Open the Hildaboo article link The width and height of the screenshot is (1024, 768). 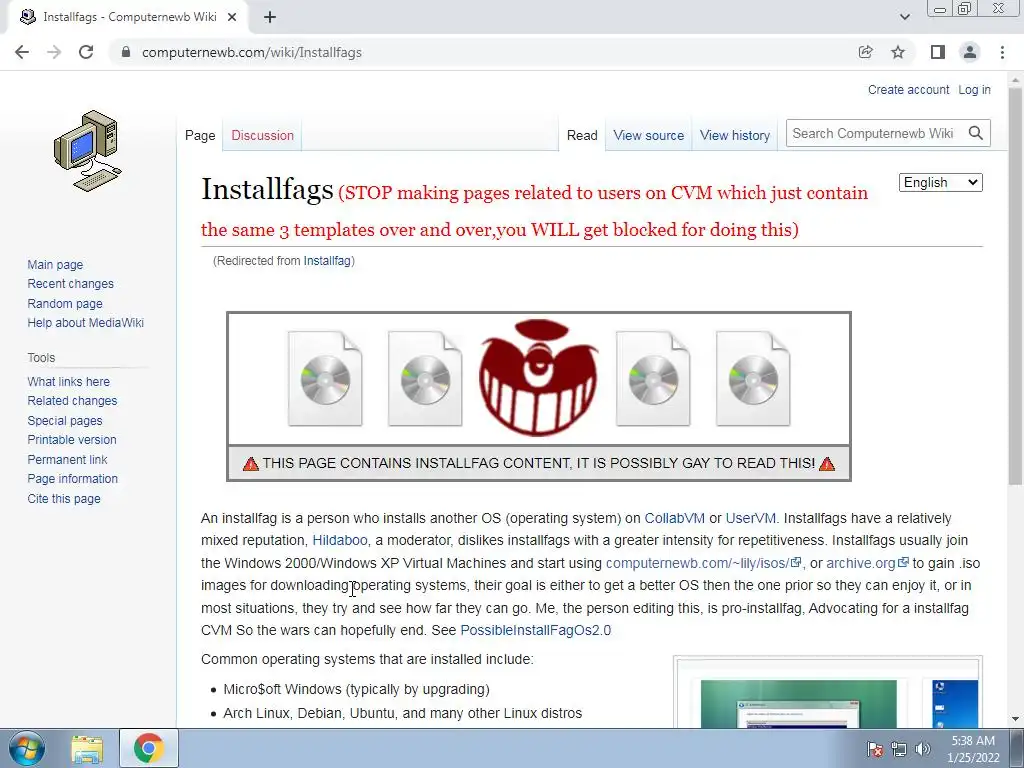pos(340,540)
